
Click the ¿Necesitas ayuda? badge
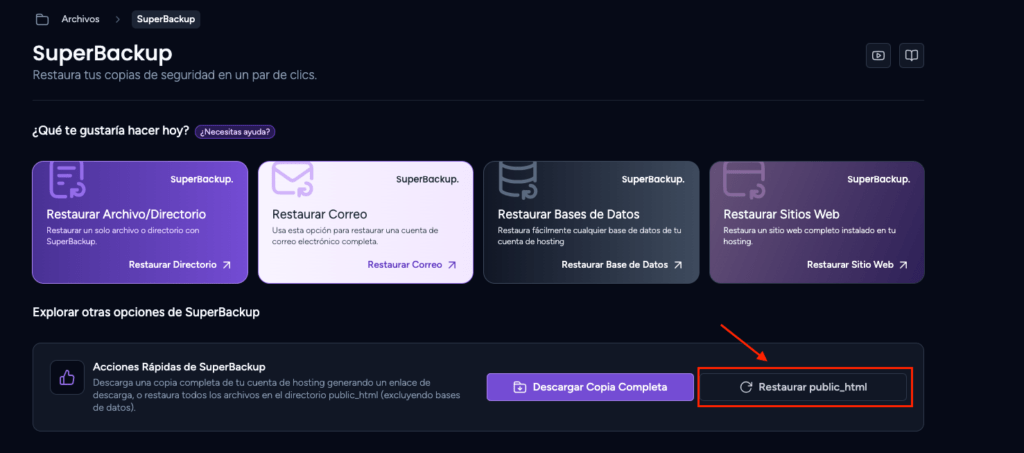coord(236,131)
